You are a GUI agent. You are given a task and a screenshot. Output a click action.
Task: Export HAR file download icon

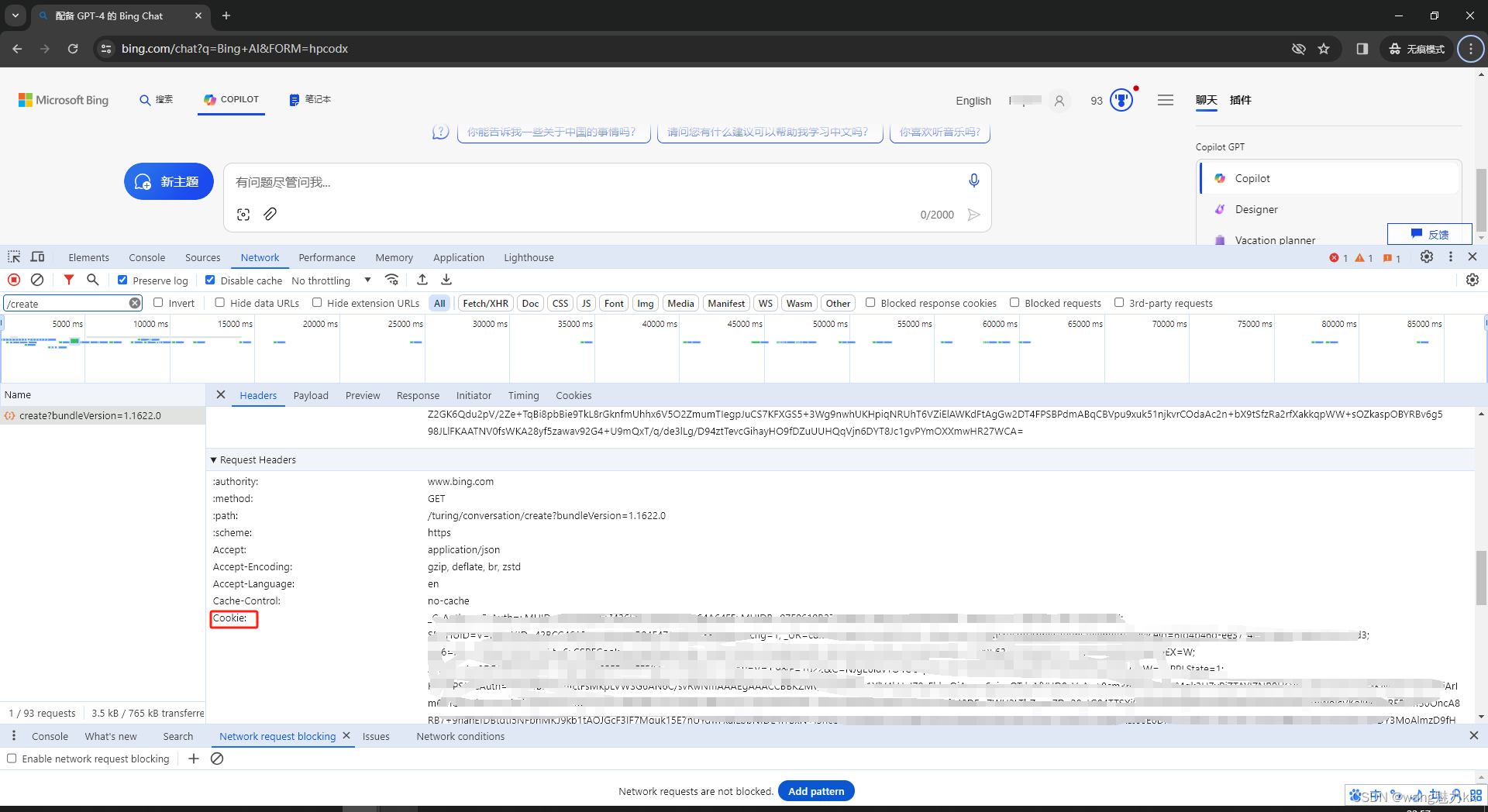click(446, 280)
